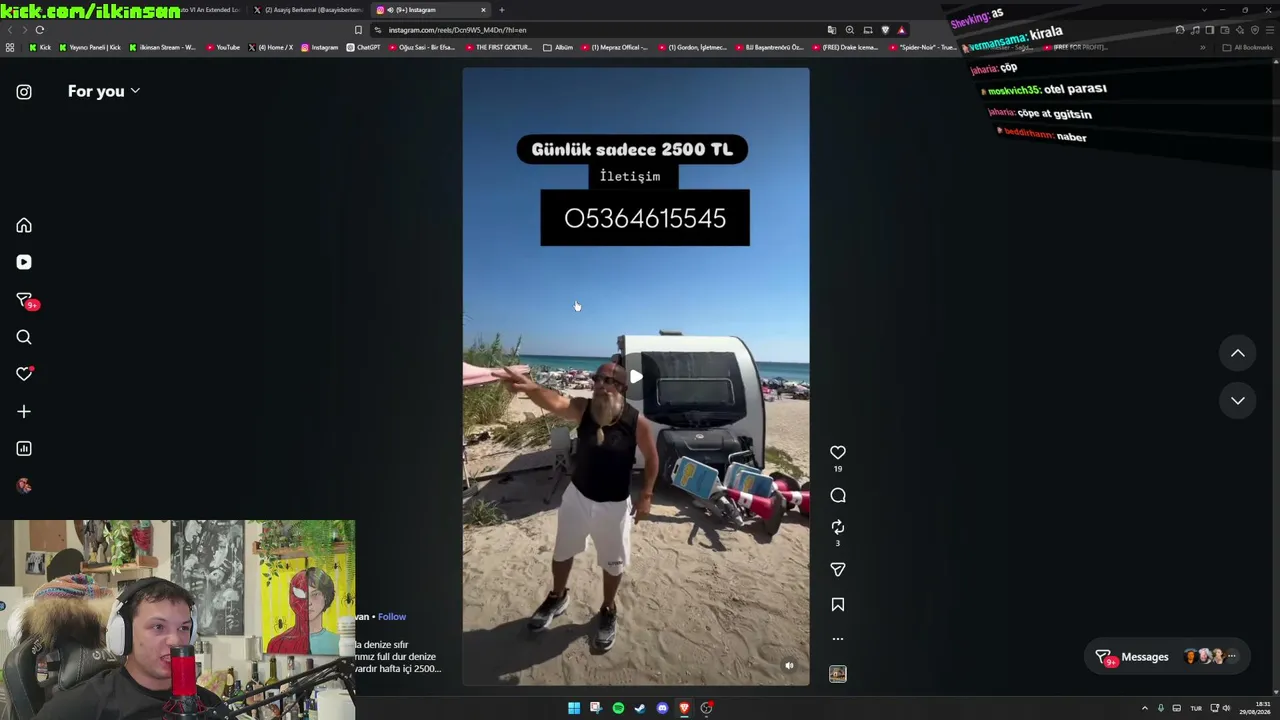Viewport: 1280px width, 720px height.
Task: Open the Kick bookmark
Action: [x=40, y=47]
